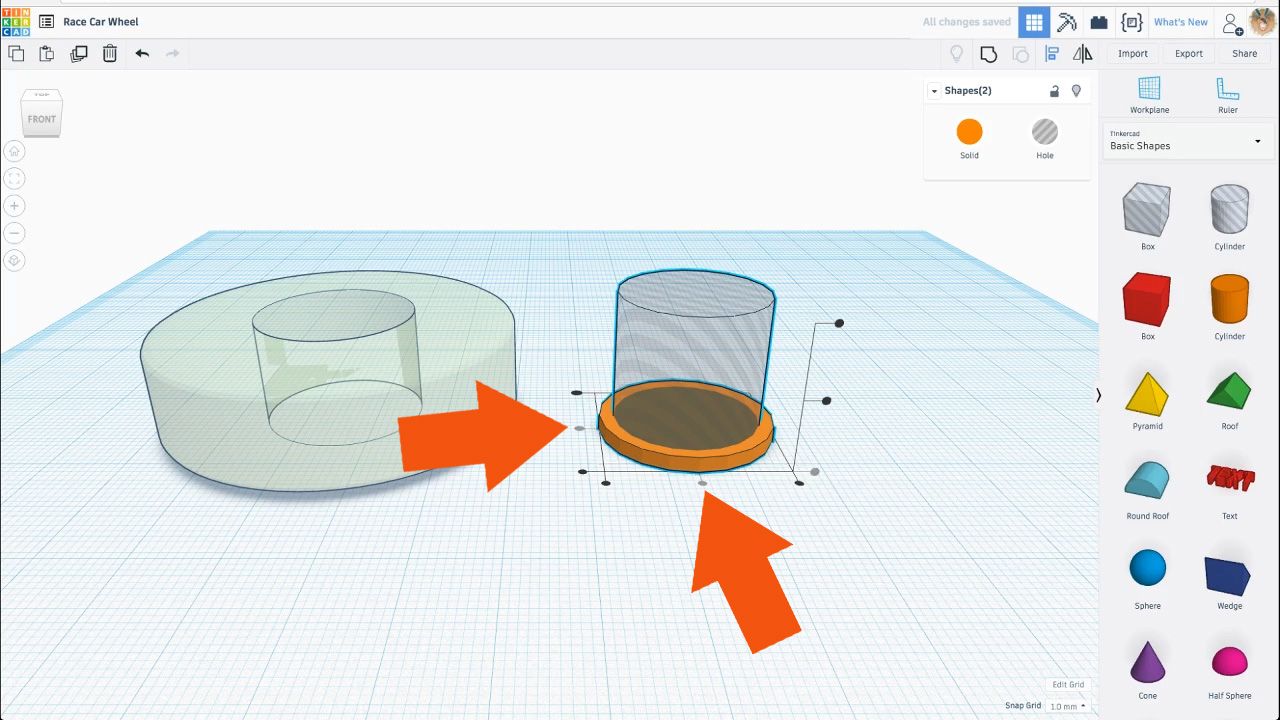Image resolution: width=1280 pixels, height=720 pixels.
Task: Open the Align tool
Action: 1052,54
